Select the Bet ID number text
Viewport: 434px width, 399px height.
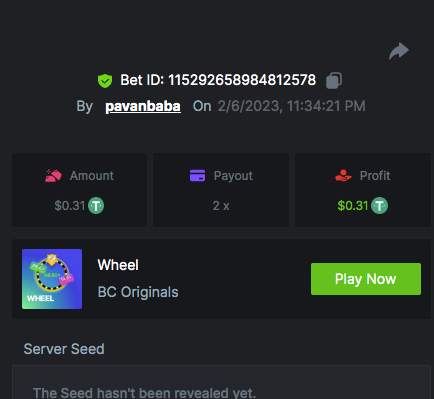242,80
